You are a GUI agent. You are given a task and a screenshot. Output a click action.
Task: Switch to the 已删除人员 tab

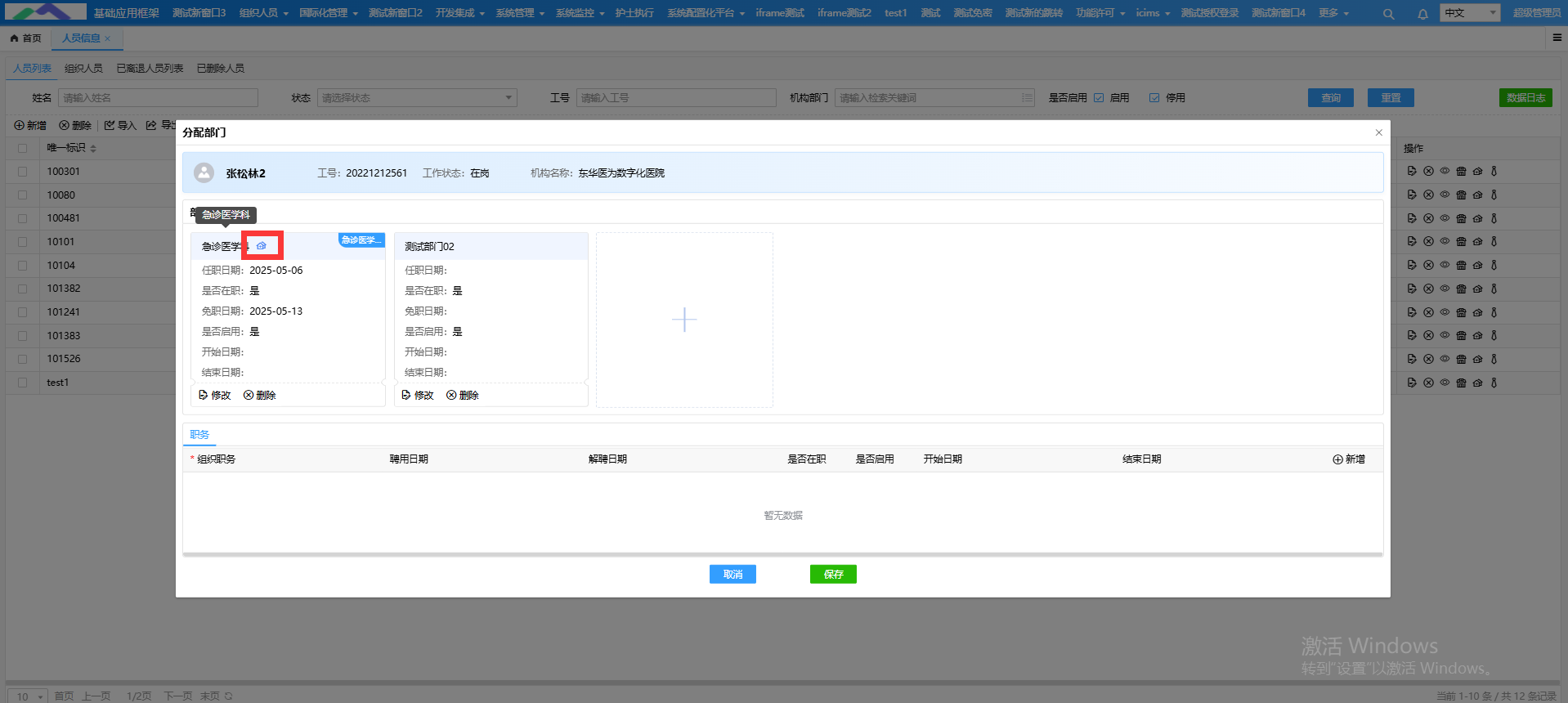(x=220, y=69)
